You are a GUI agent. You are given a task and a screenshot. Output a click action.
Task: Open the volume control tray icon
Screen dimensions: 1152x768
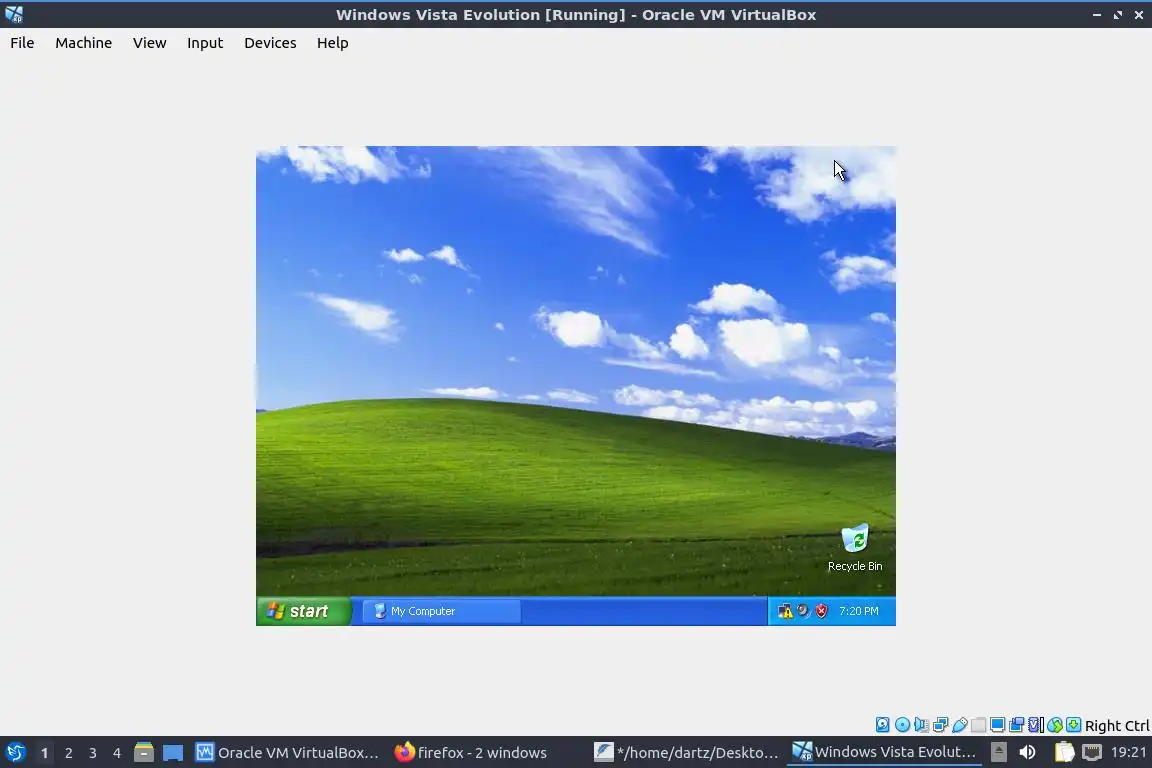click(x=1027, y=752)
